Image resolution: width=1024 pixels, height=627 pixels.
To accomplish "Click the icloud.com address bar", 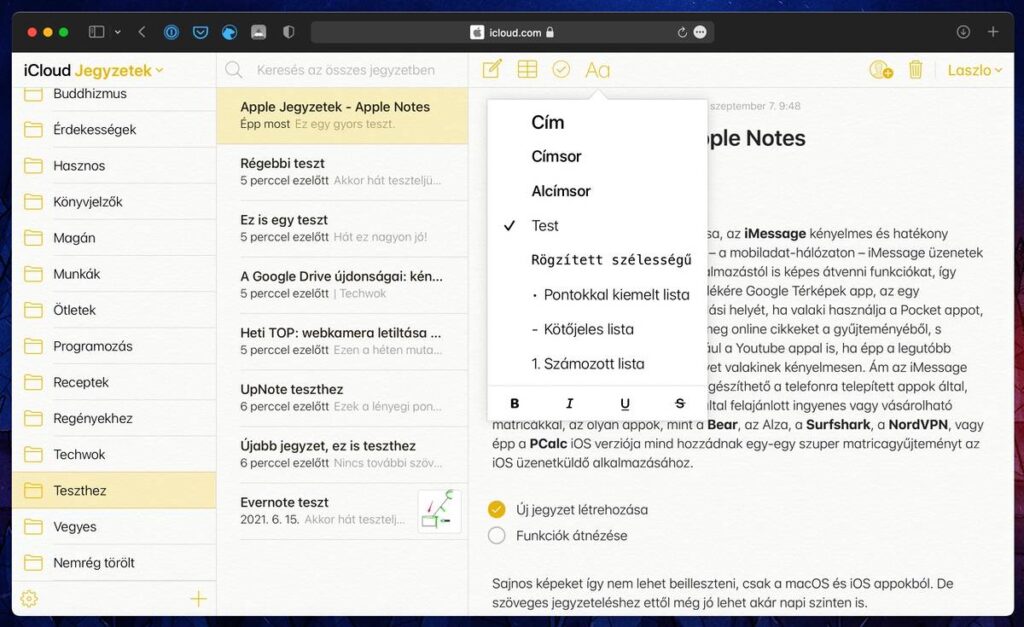I will point(512,32).
